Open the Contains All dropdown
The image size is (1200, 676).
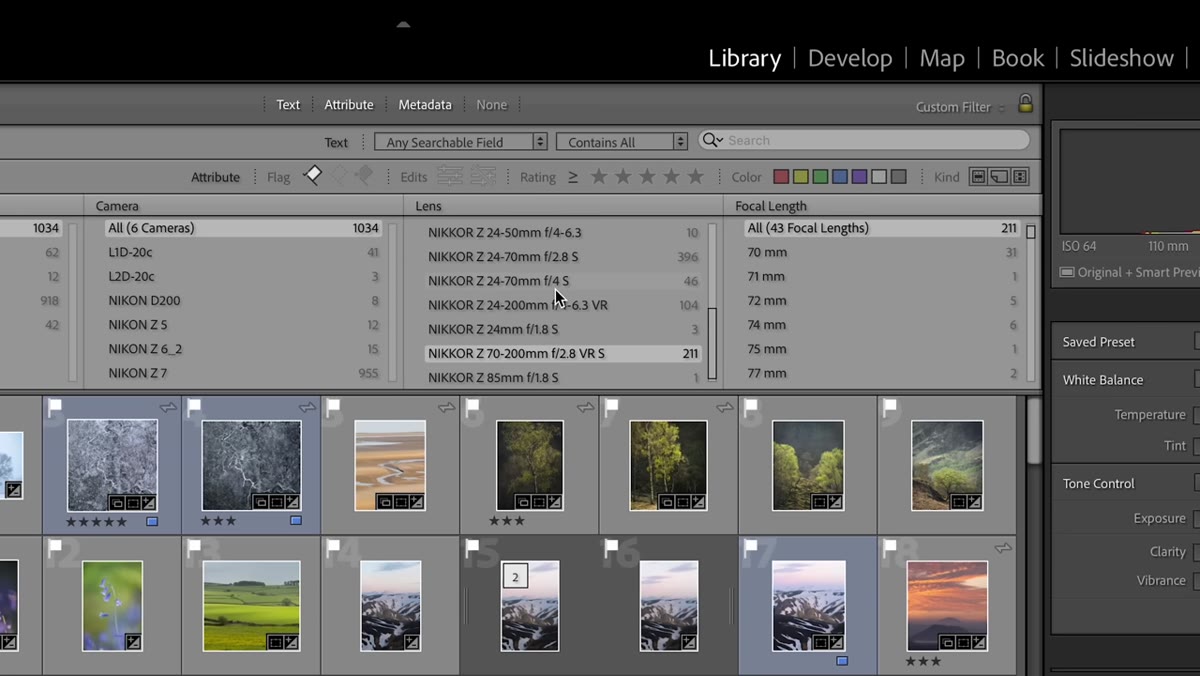pyautogui.click(x=622, y=142)
